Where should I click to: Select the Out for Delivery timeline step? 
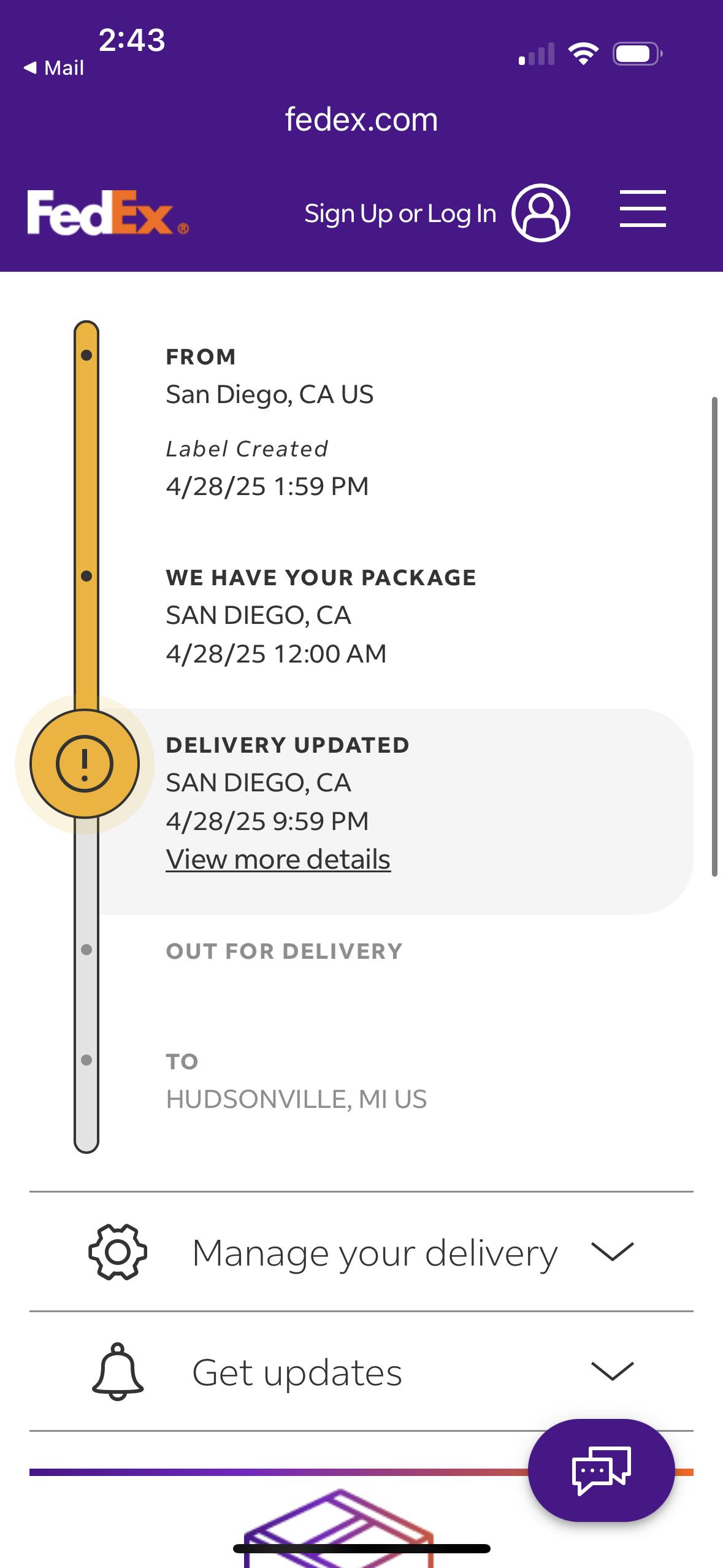tap(284, 951)
